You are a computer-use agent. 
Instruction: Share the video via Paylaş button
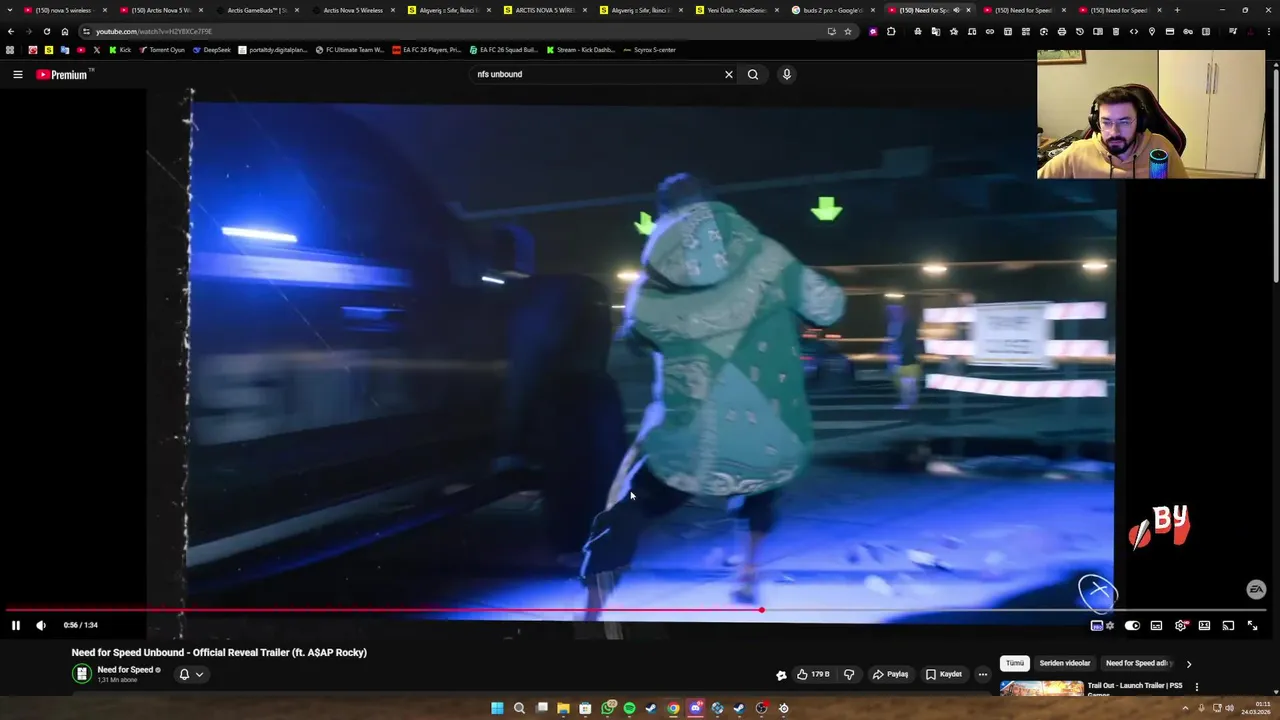tap(890, 674)
